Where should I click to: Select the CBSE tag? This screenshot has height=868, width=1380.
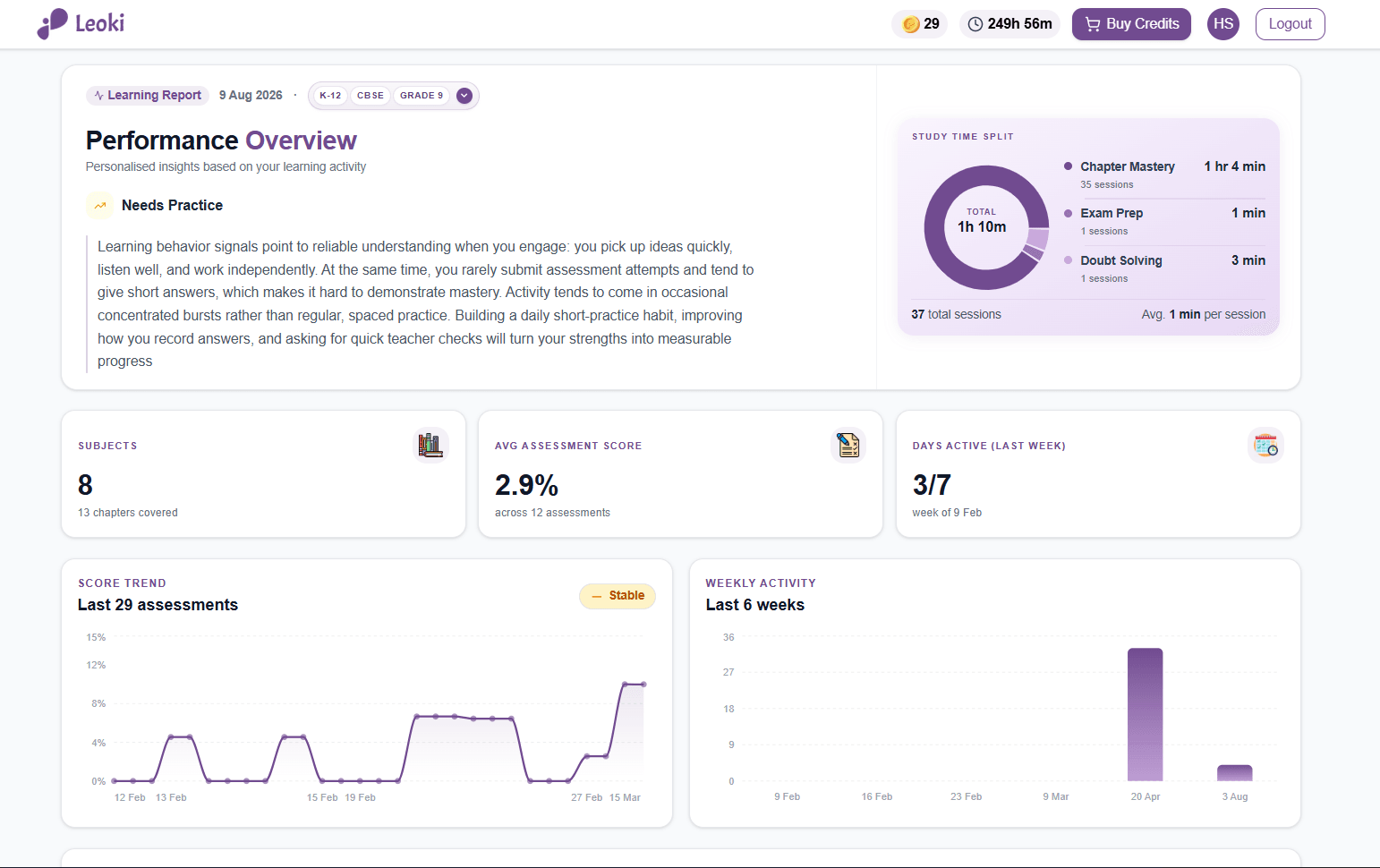[x=371, y=96]
